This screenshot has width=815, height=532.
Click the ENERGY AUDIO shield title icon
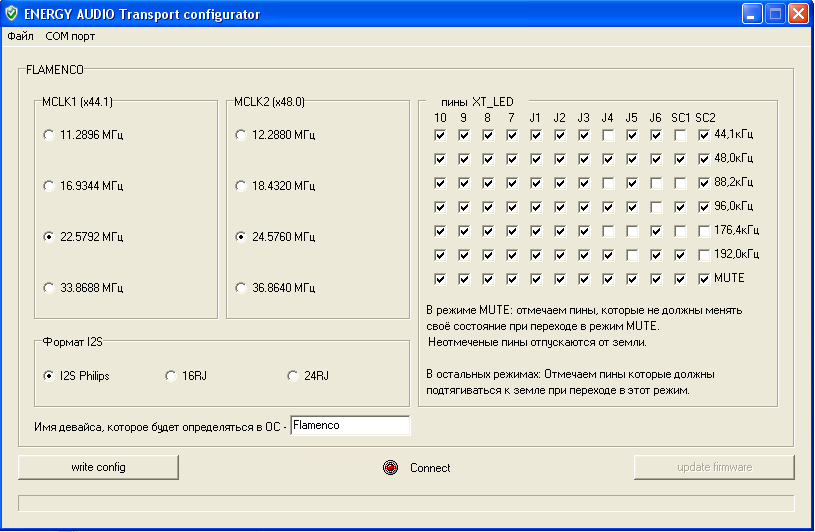[x=11, y=14]
